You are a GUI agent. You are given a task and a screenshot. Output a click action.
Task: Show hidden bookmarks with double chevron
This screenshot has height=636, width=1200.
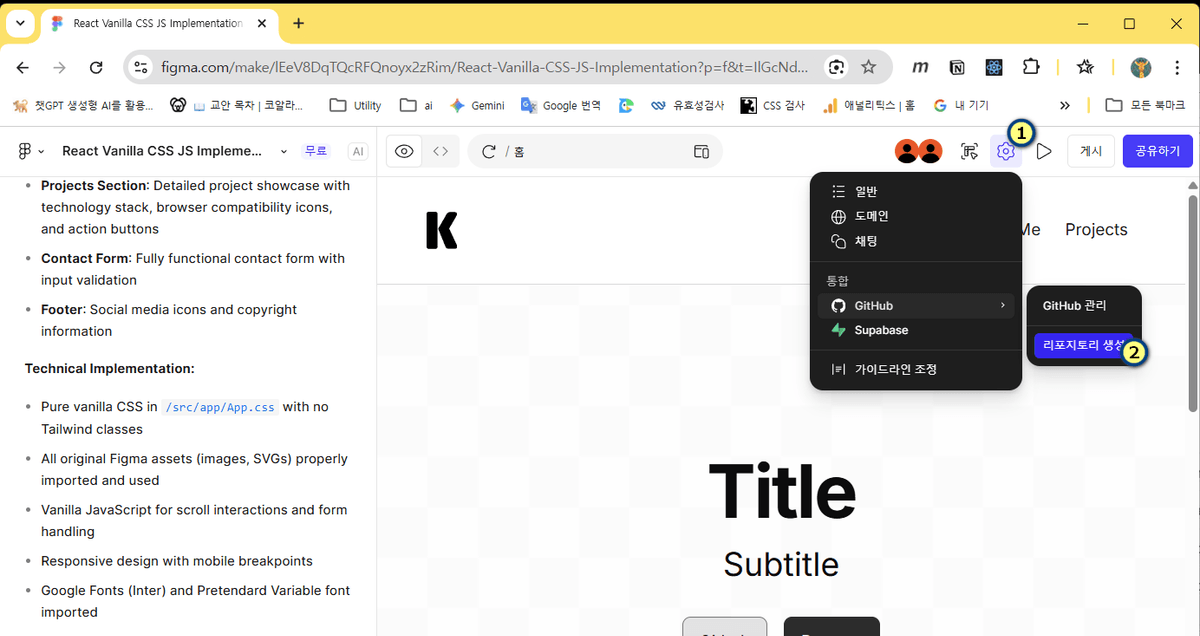point(1065,105)
